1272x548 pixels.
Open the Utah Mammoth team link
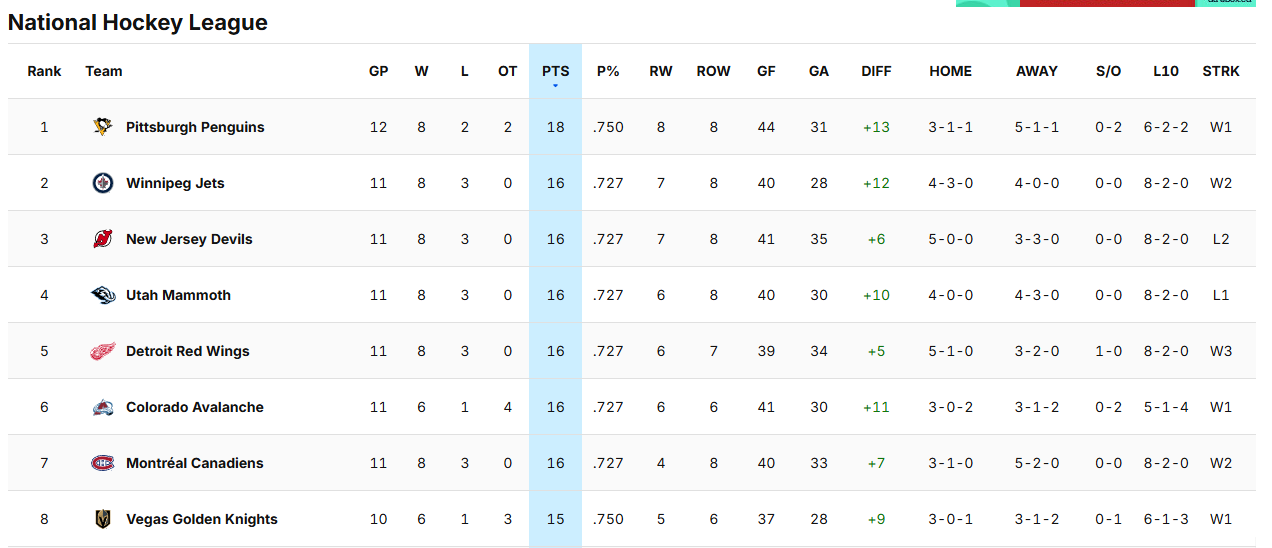[178, 295]
